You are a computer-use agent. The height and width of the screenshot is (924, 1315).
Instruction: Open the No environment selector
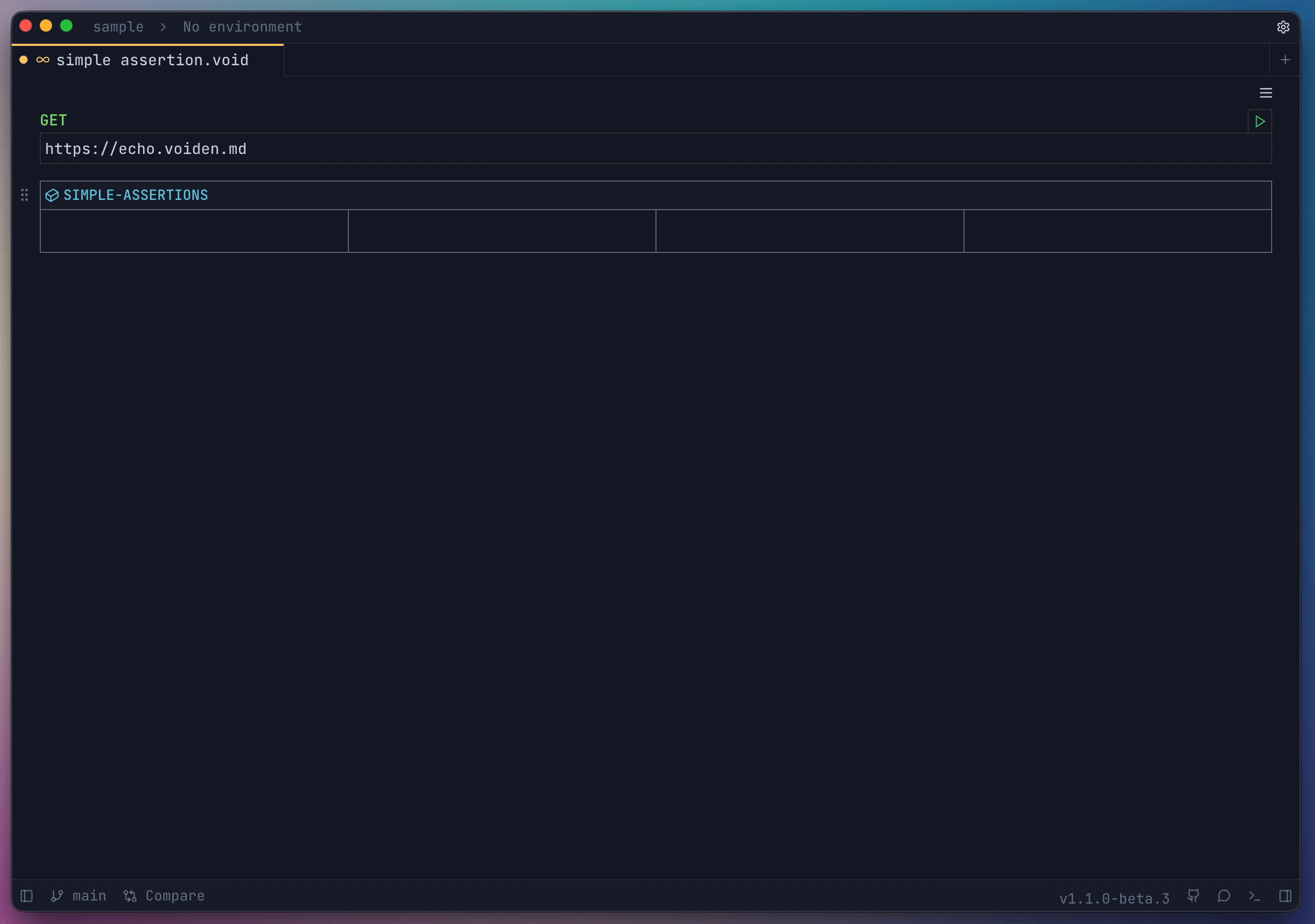(242, 27)
